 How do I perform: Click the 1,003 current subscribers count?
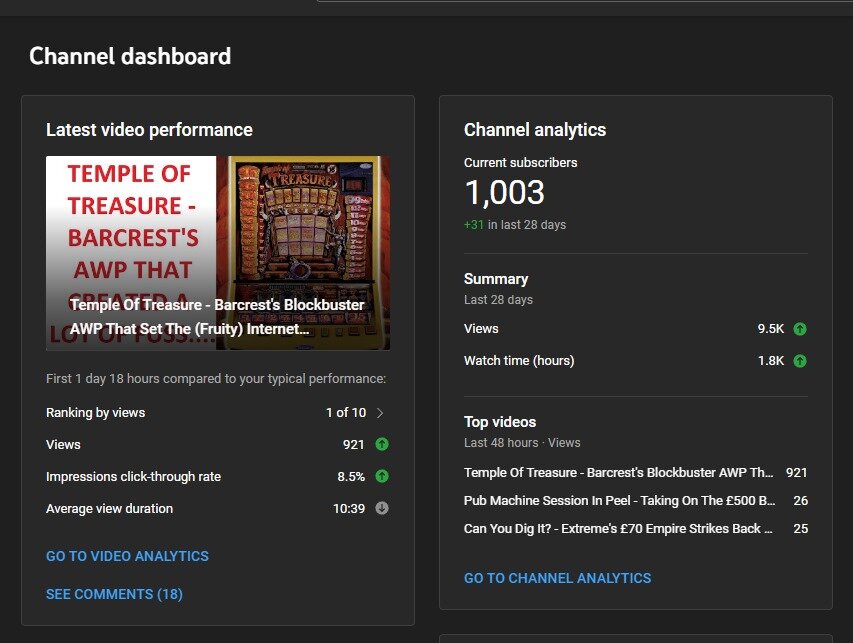click(x=504, y=193)
